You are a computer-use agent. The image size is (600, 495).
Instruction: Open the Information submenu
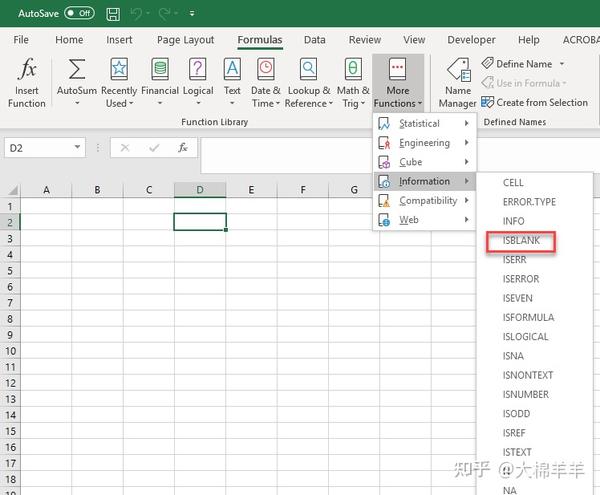(425, 181)
